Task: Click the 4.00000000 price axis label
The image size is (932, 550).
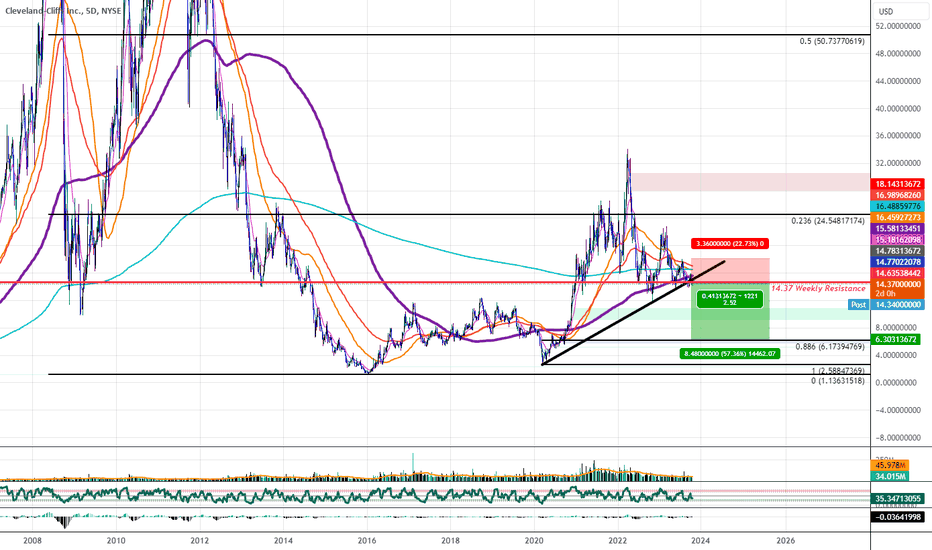Action: pyautogui.click(x=898, y=356)
